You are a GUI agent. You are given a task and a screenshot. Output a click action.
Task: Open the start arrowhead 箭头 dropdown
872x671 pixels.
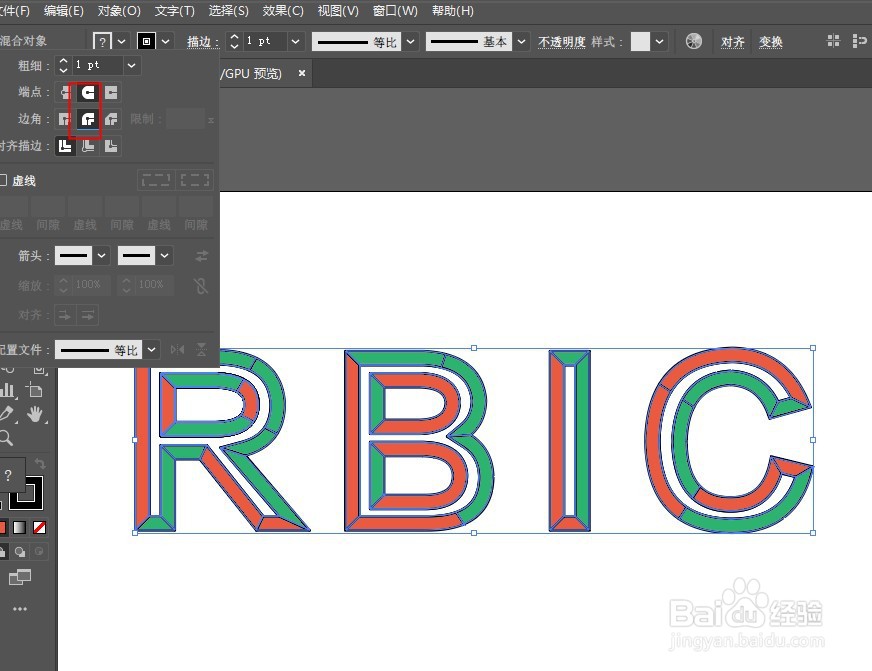pyautogui.click(x=102, y=256)
